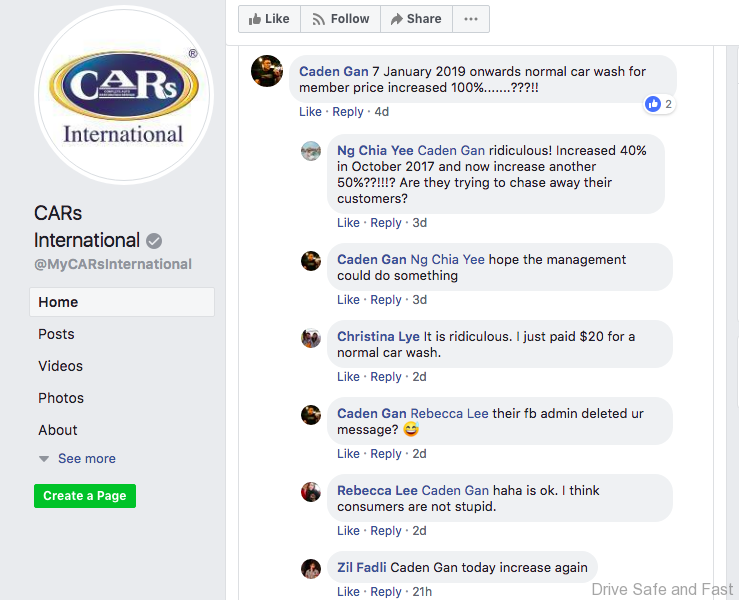Open the Share button menu
This screenshot has width=739, height=600.
click(x=415, y=19)
